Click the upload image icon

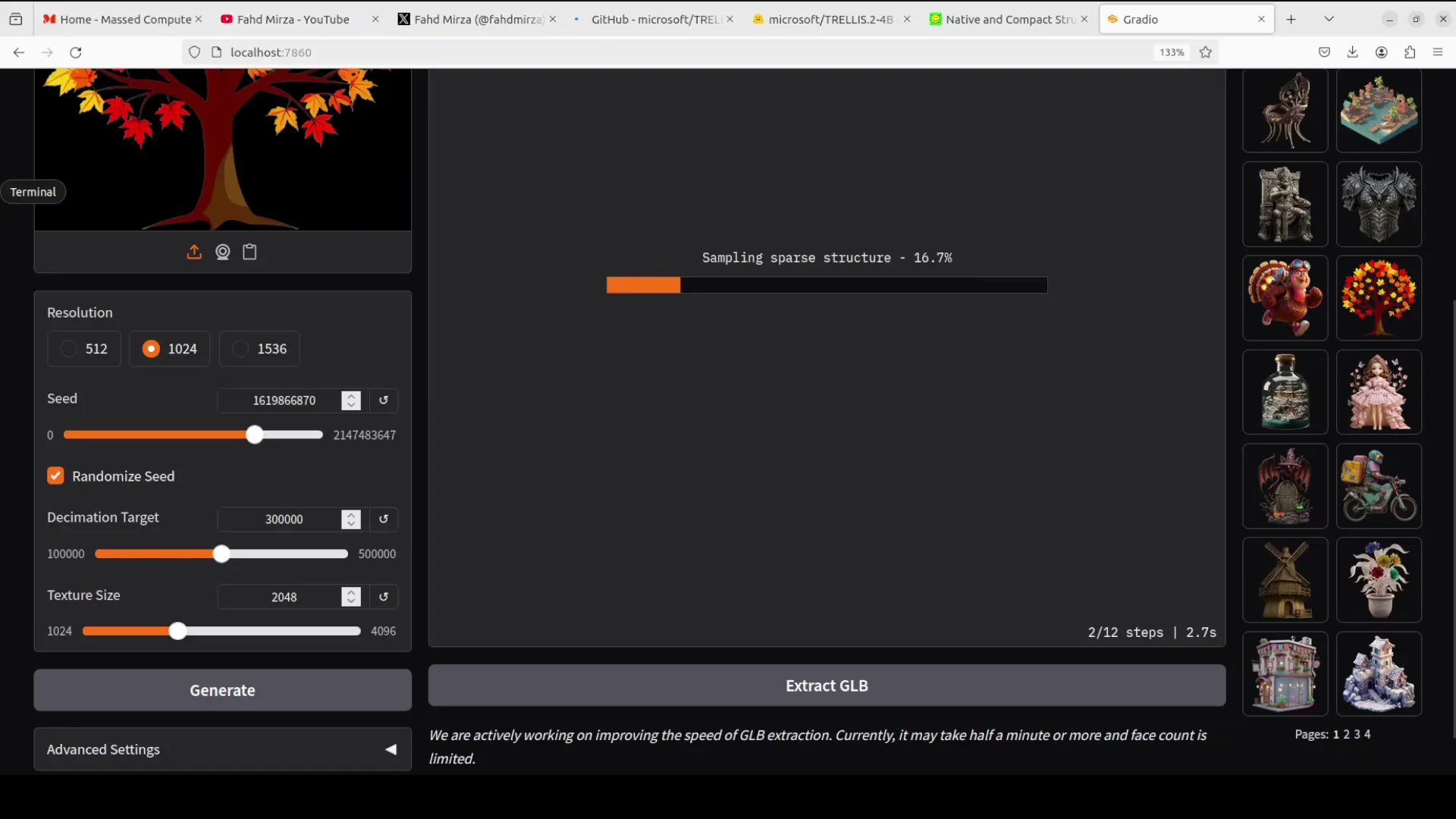194,252
